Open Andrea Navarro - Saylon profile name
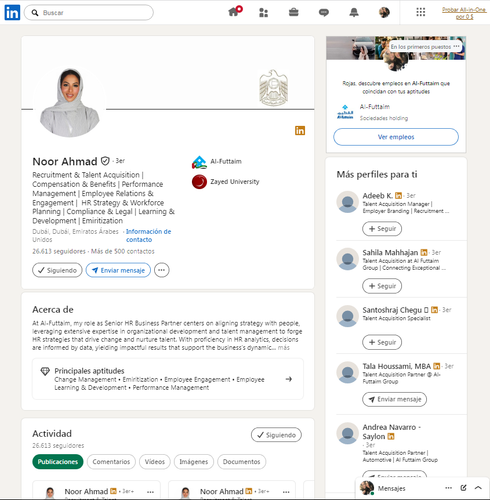This screenshot has height=500, width=490. (x=392, y=432)
